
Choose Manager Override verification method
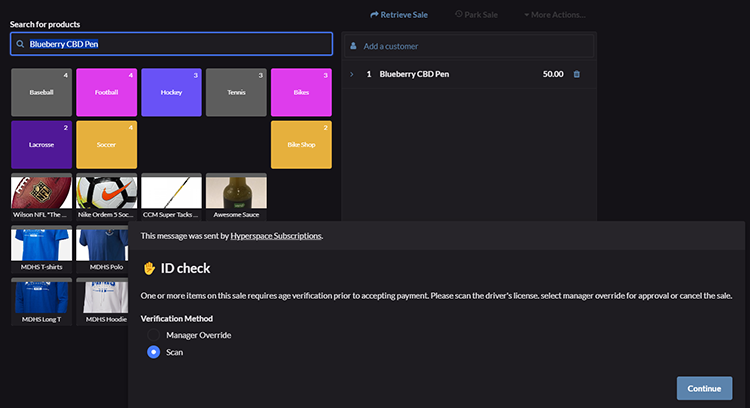coord(154,335)
